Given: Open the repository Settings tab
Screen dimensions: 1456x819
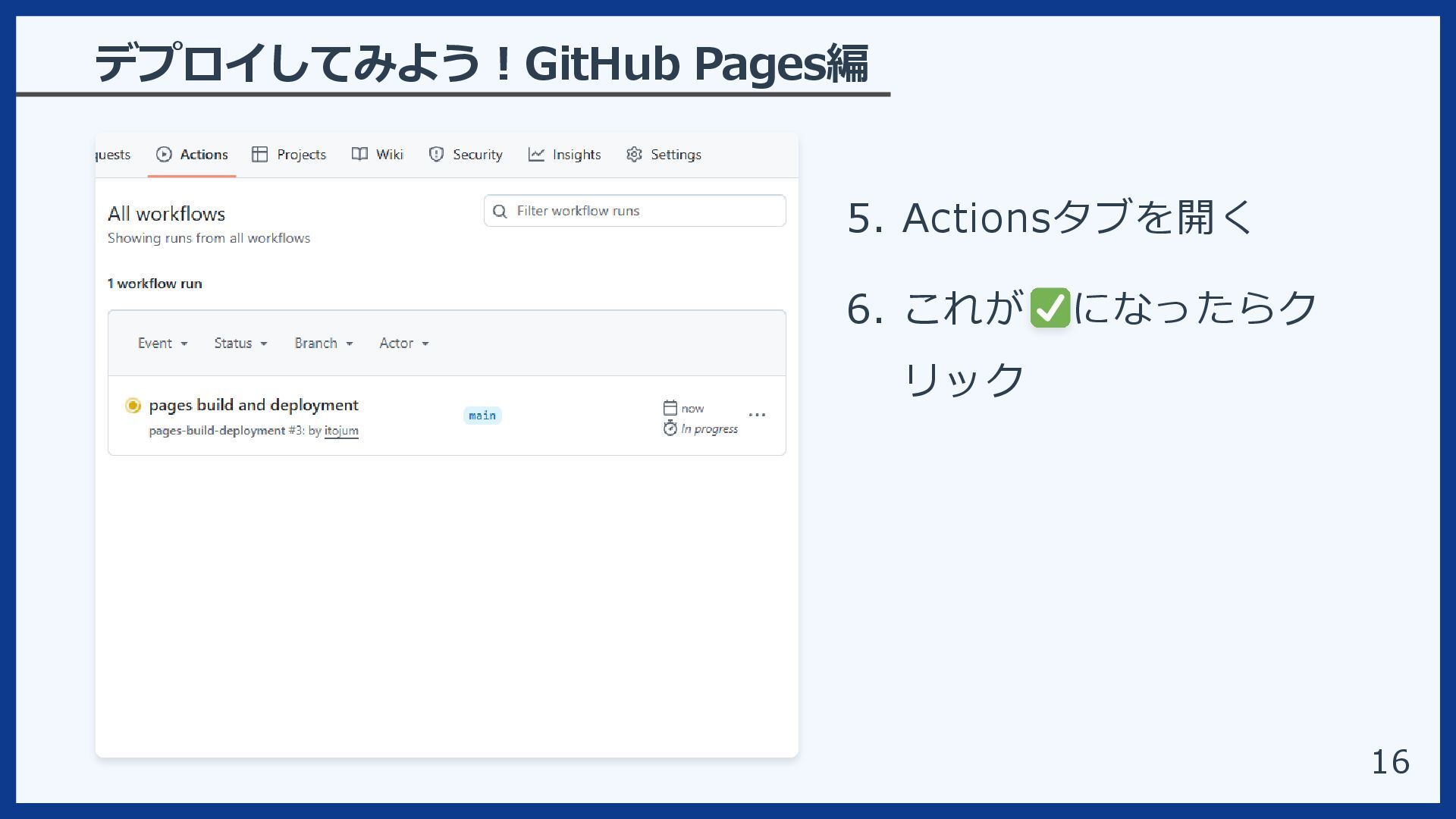Looking at the screenshot, I should [x=664, y=155].
